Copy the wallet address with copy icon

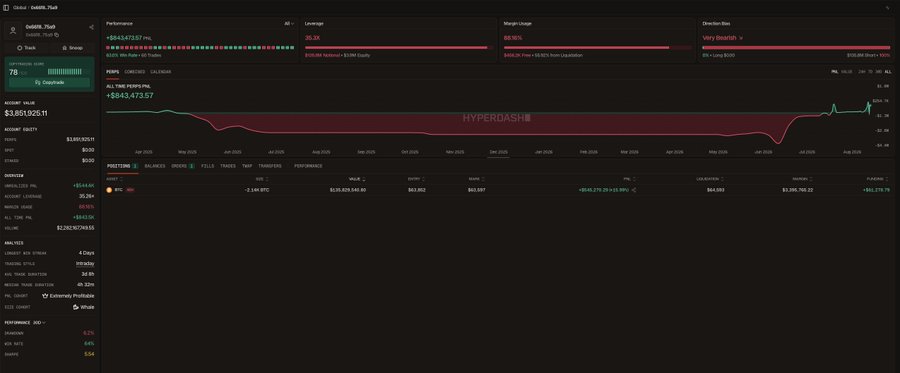(56, 35)
